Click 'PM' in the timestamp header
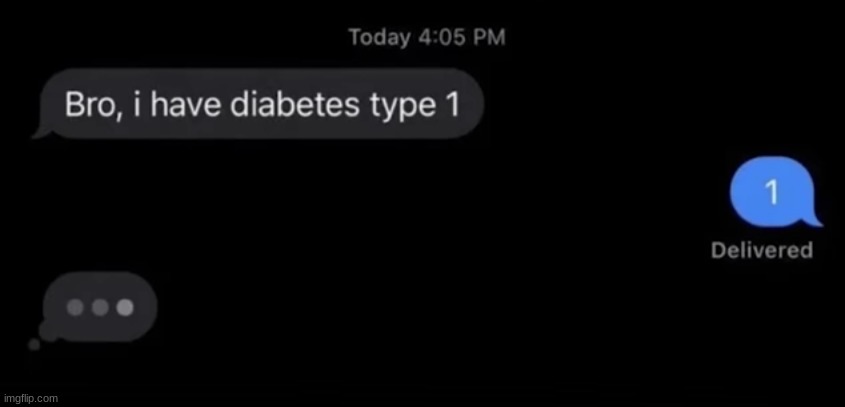Viewport: 845px width, 407px height. point(490,37)
